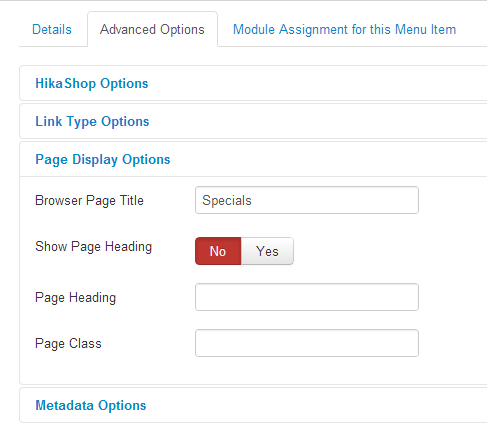The width and height of the screenshot is (487, 435).
Task: Click the Page Class field label
Action: (68, 343)
